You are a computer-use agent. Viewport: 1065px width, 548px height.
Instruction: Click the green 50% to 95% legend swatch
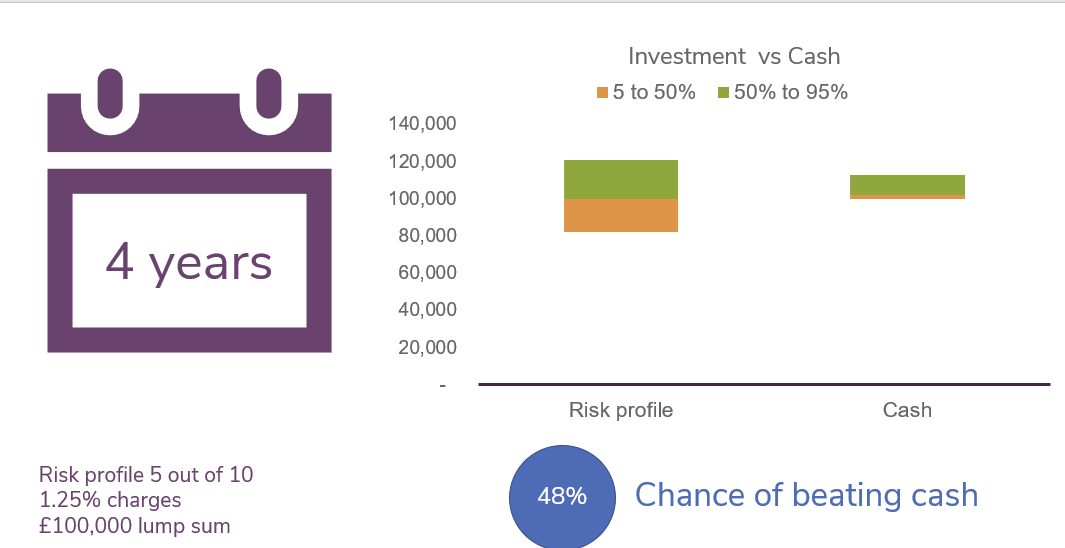tap(723, 92)
